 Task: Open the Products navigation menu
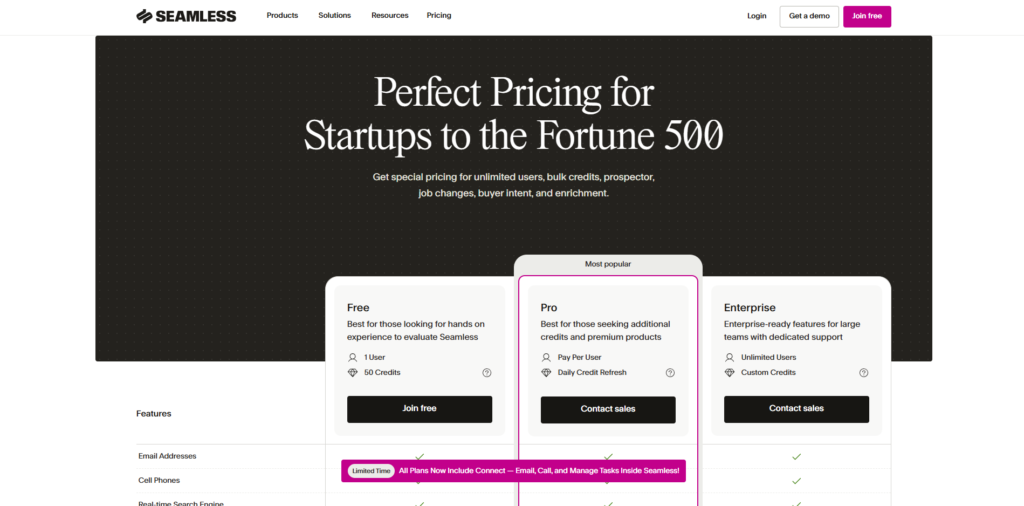[x=282, y=16]
